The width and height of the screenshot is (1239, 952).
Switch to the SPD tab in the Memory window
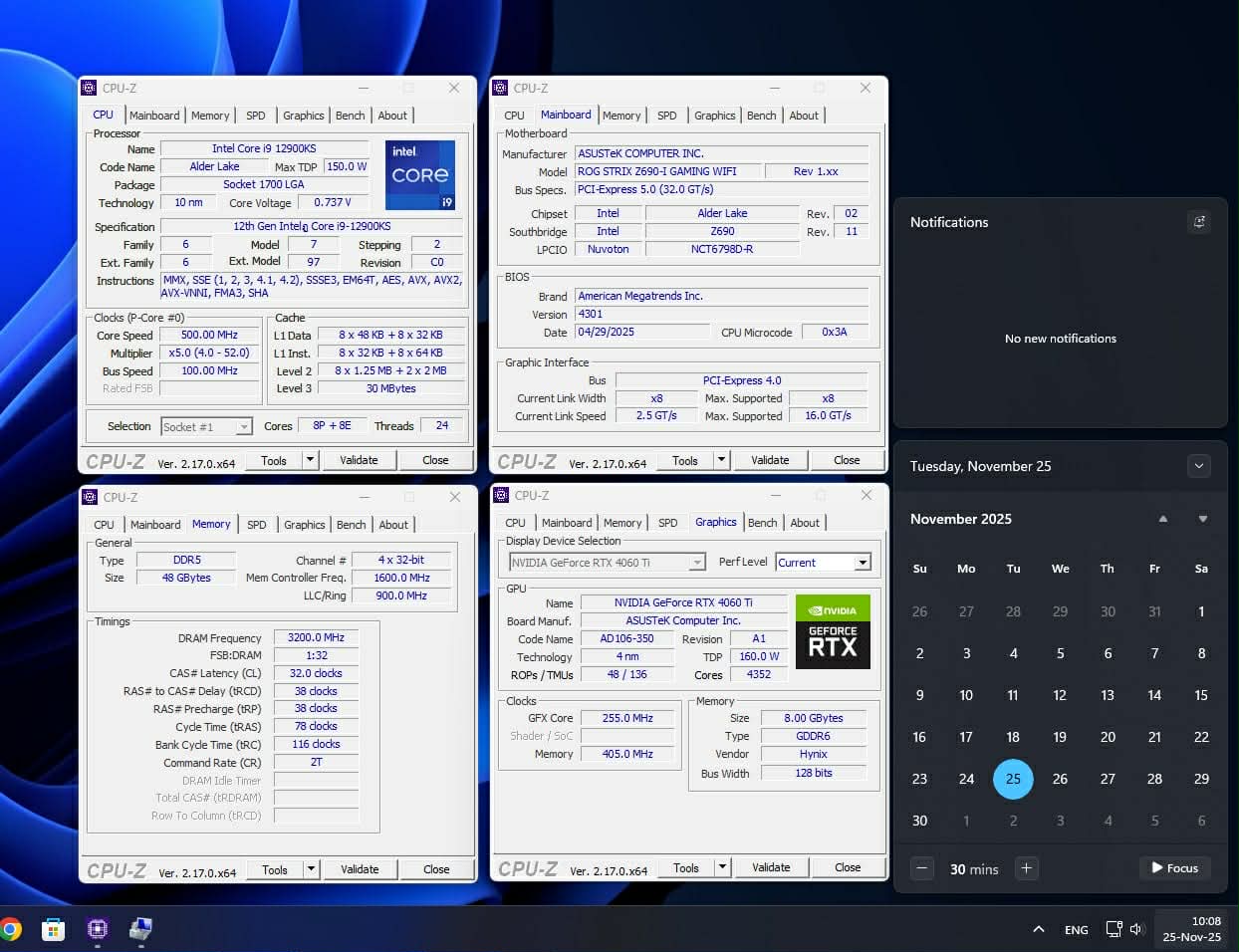[x=256, y=525]
